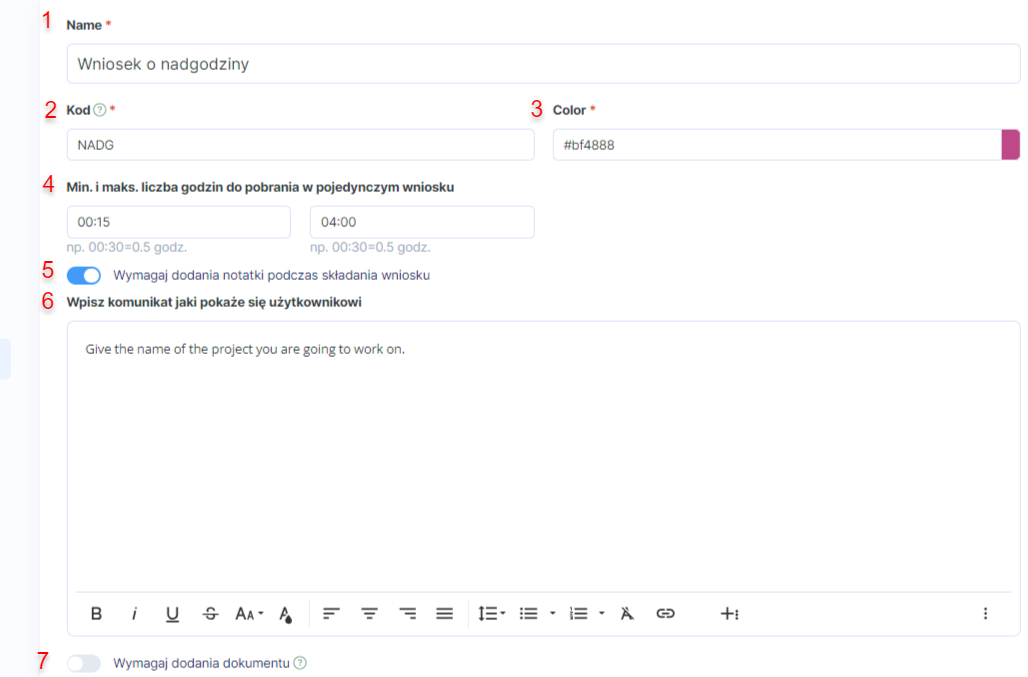The height and width of the screenshot is (677, 1028).
Task: Open the editor's more options menu
Action: pyautogui.click(x=985, y=613)
